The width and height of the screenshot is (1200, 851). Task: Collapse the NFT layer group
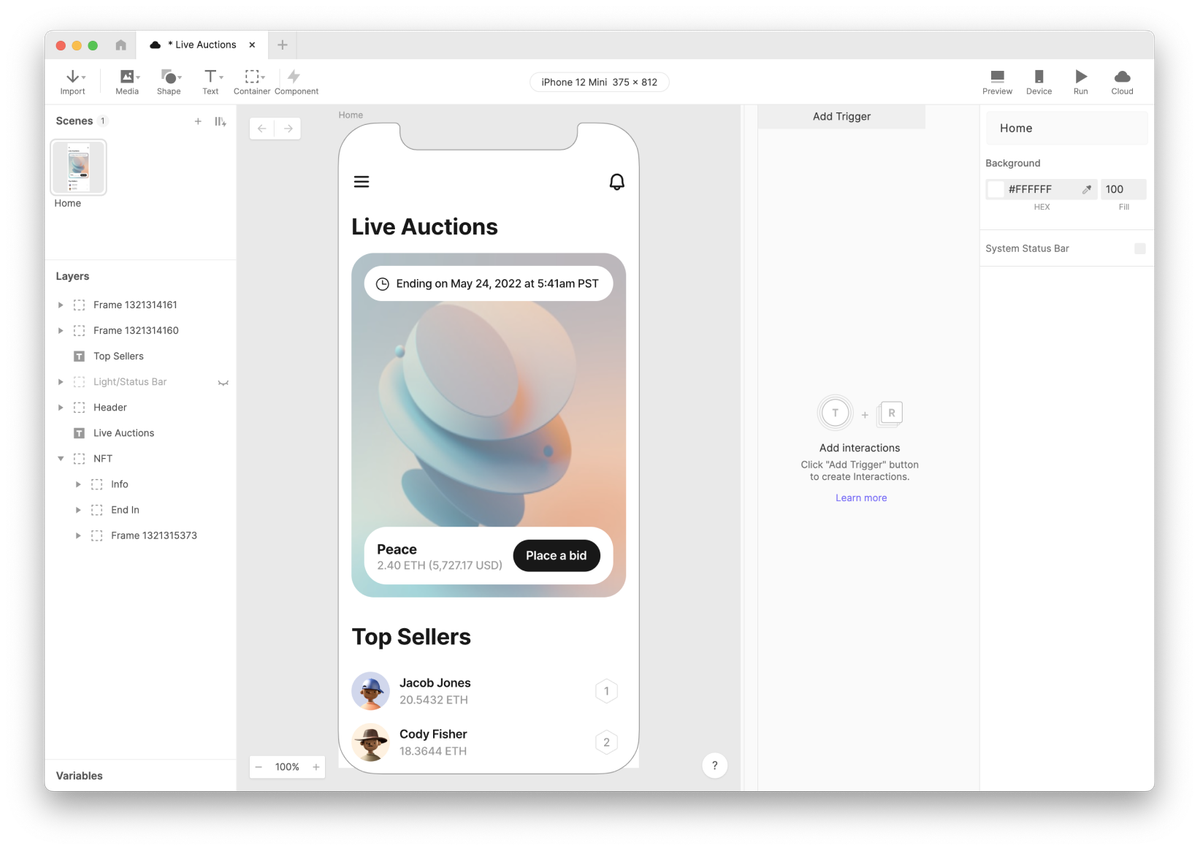(60, 458)
